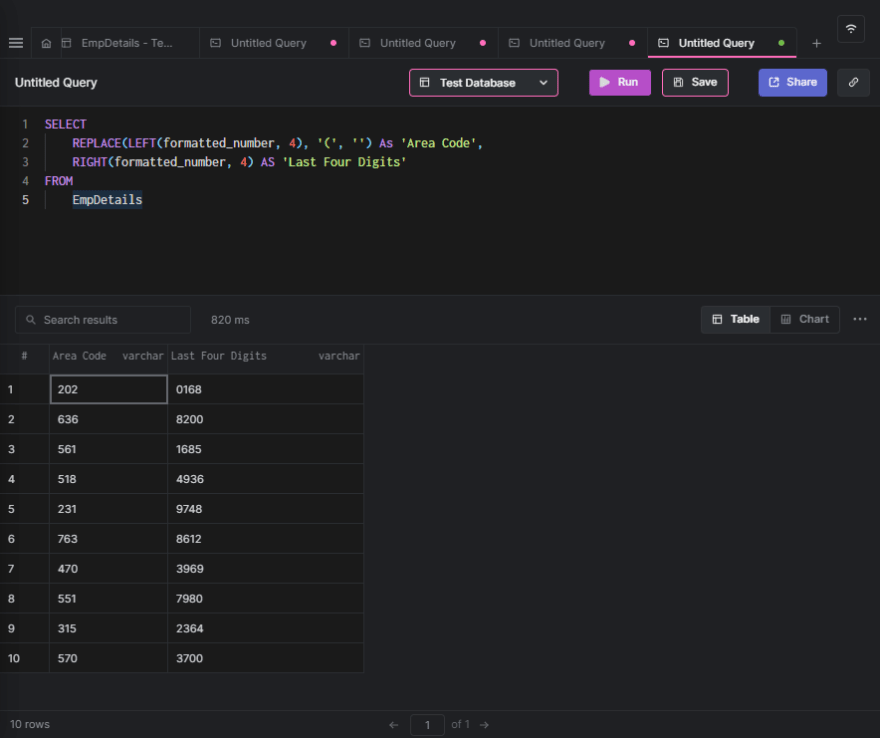Select the cell 636
Image resolution: width=880 pixels, height=738 pixels.
[x=108, y=419]
